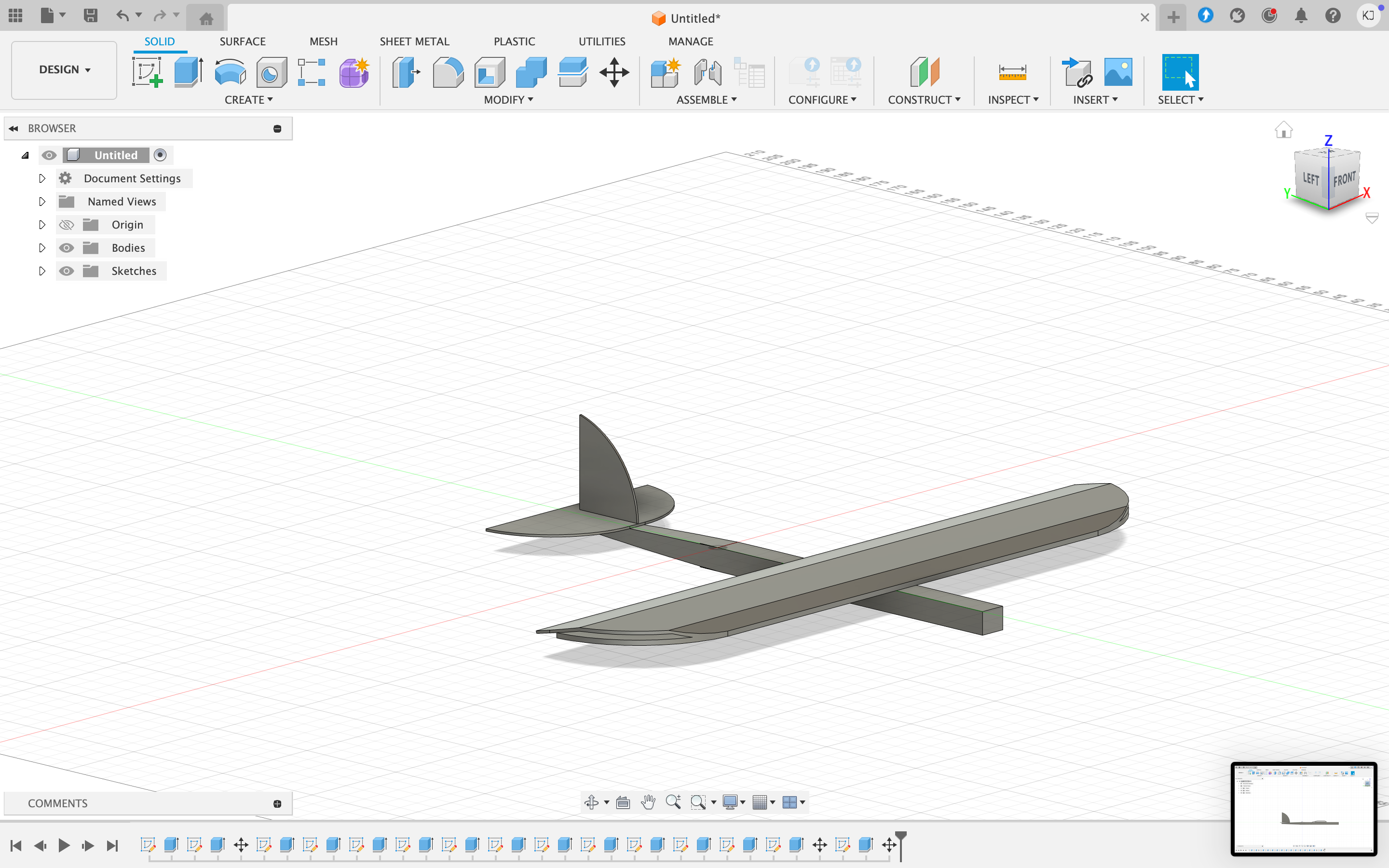Viewport: 1389px width, 868px height.
Task: Hide the Bodies folder
Action: pos(67,248)
